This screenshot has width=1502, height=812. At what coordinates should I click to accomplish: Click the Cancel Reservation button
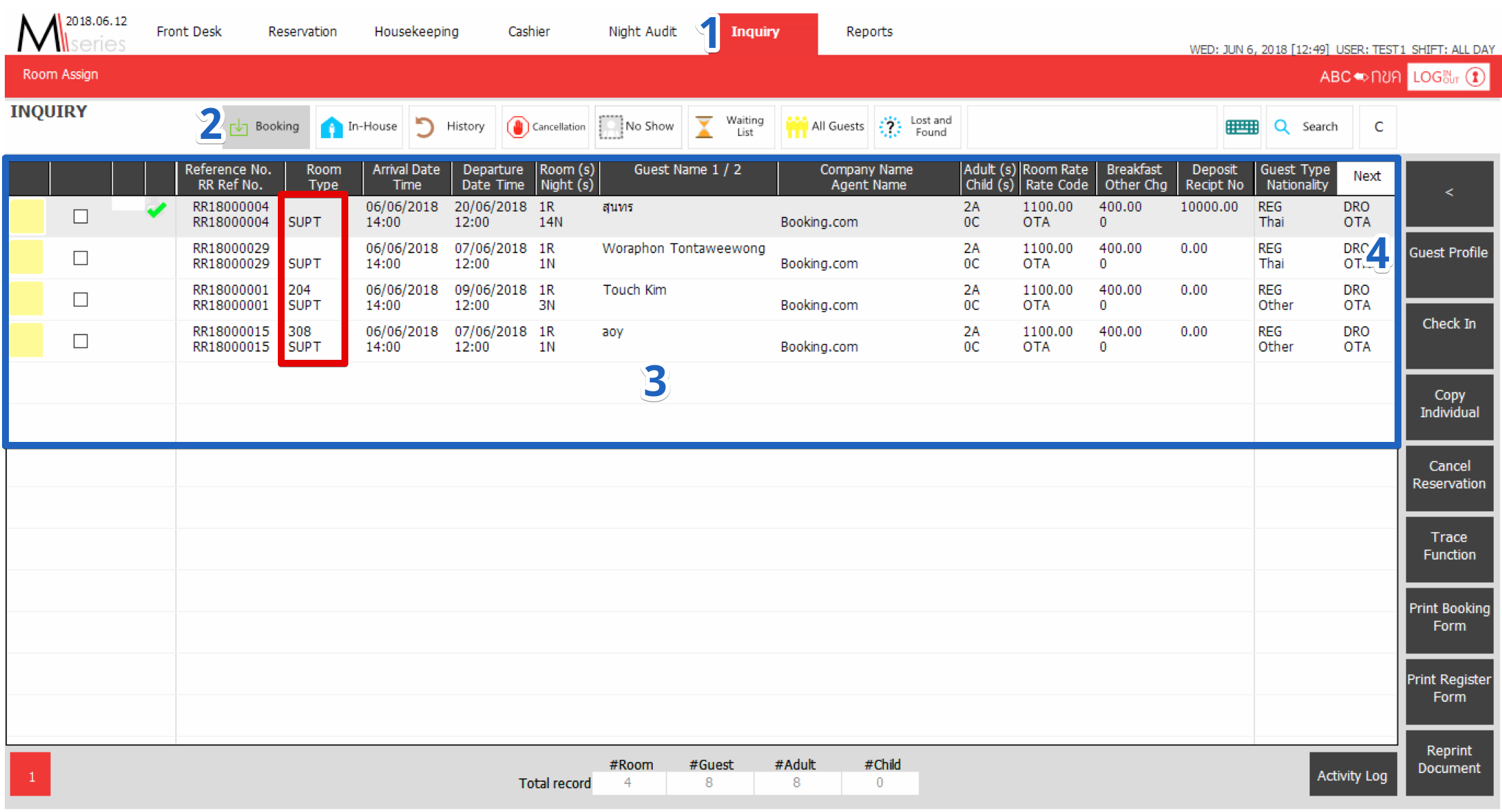(x=1449, y=475)
